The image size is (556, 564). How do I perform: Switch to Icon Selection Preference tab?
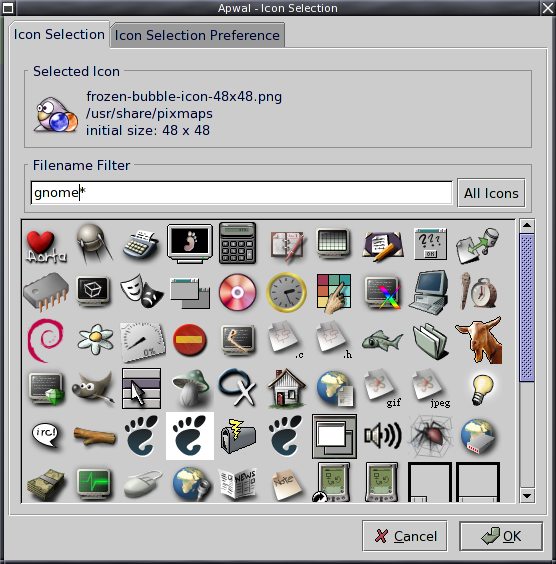tap(197, 35)
